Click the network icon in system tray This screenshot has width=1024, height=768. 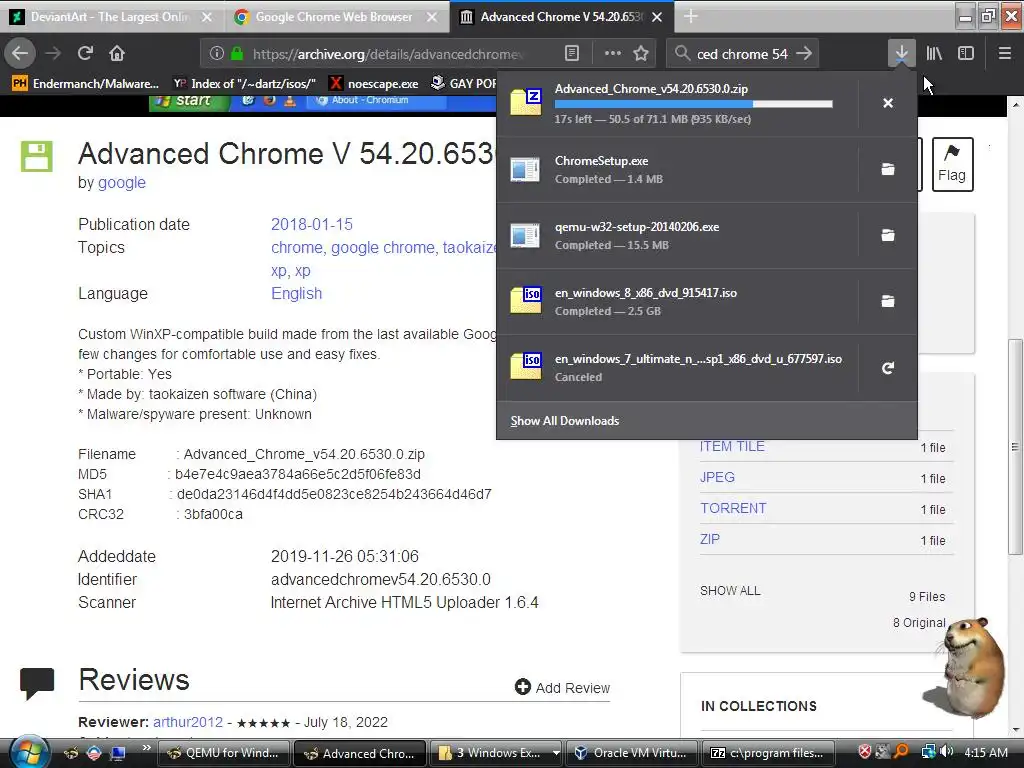click(928, 752)
